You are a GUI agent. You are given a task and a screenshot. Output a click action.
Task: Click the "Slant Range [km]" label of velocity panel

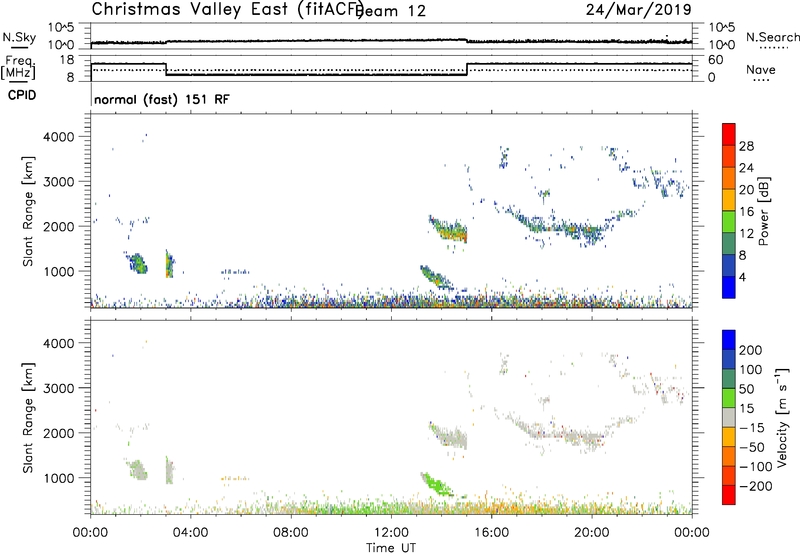click(x=28, y=417)
